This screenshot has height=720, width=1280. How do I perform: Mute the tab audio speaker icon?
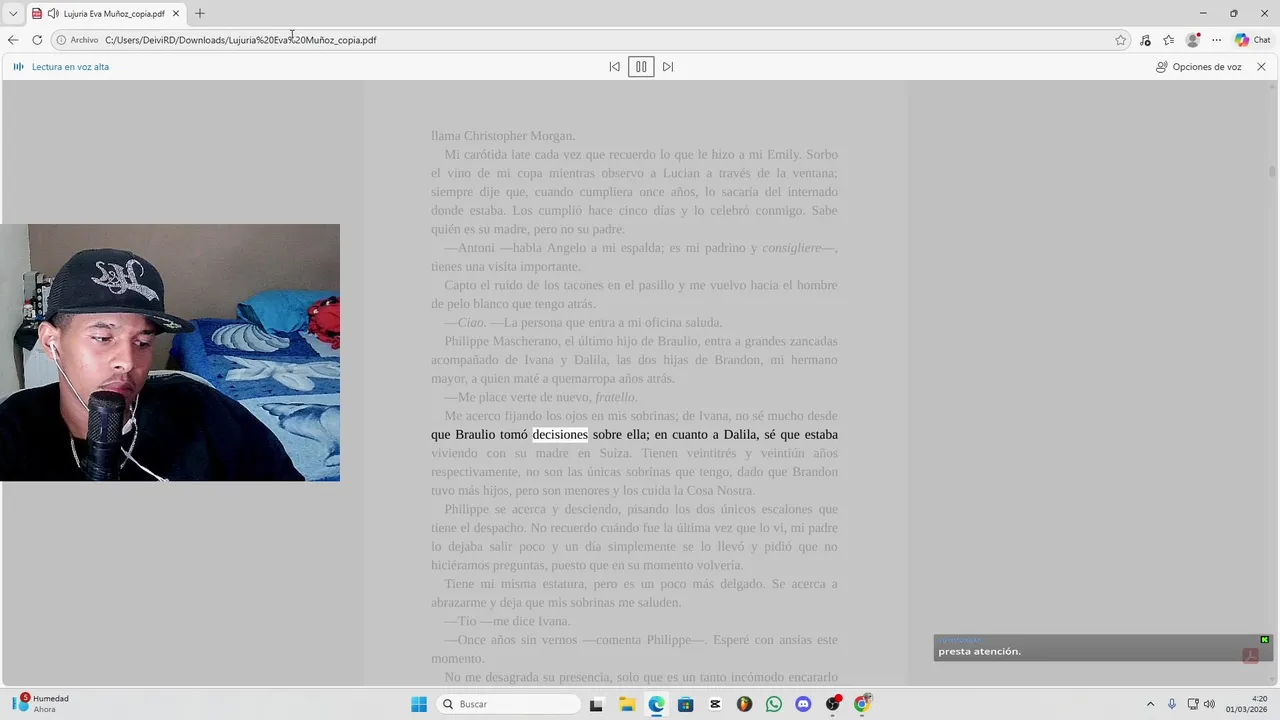[x=53, y=14]
